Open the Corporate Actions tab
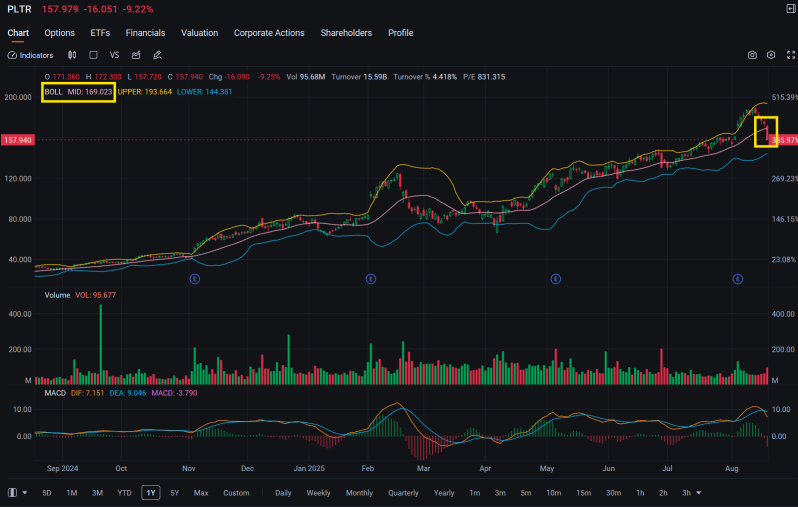798x507 pixels. pyautogui.click(x=269, y=33)
